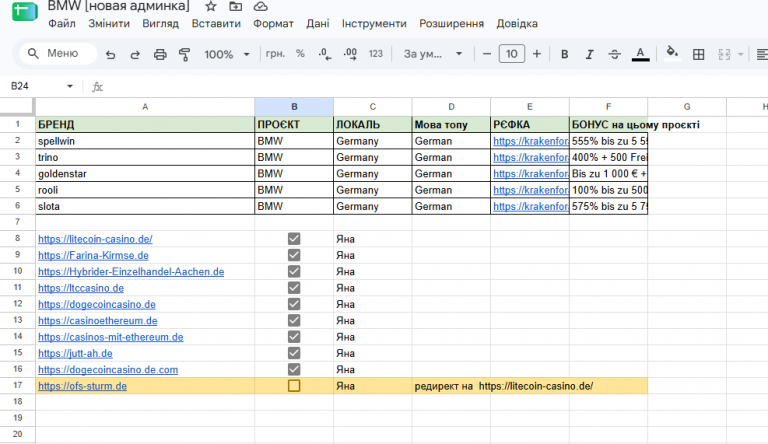Open link https://ltccasino.de
Screen dimensions: 768x444
(x=81, y=288)
